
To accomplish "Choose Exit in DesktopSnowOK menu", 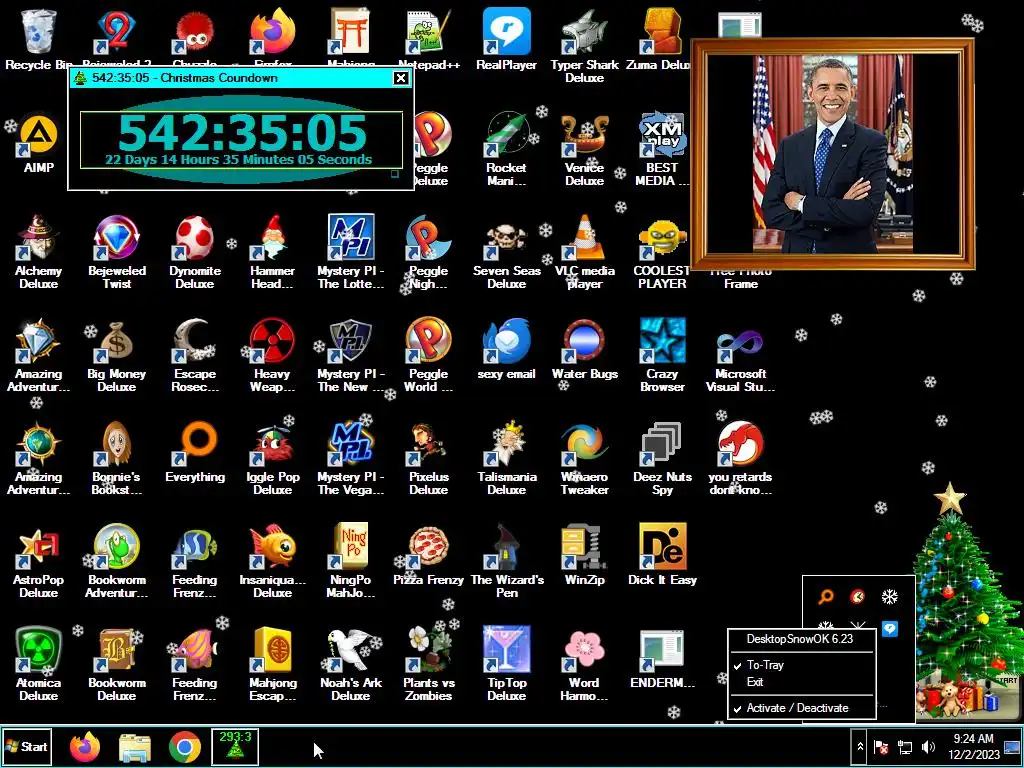I will (x=801, y=682).
